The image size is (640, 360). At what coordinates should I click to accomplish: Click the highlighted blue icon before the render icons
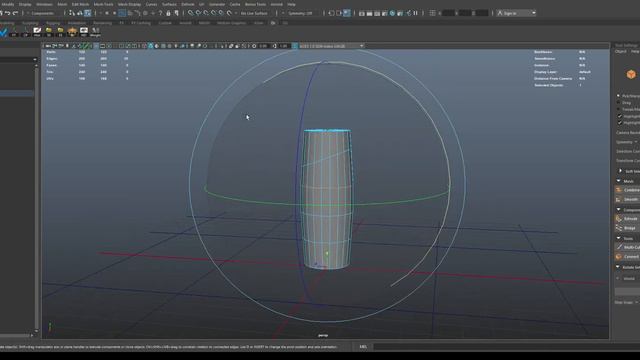(347, 13)
